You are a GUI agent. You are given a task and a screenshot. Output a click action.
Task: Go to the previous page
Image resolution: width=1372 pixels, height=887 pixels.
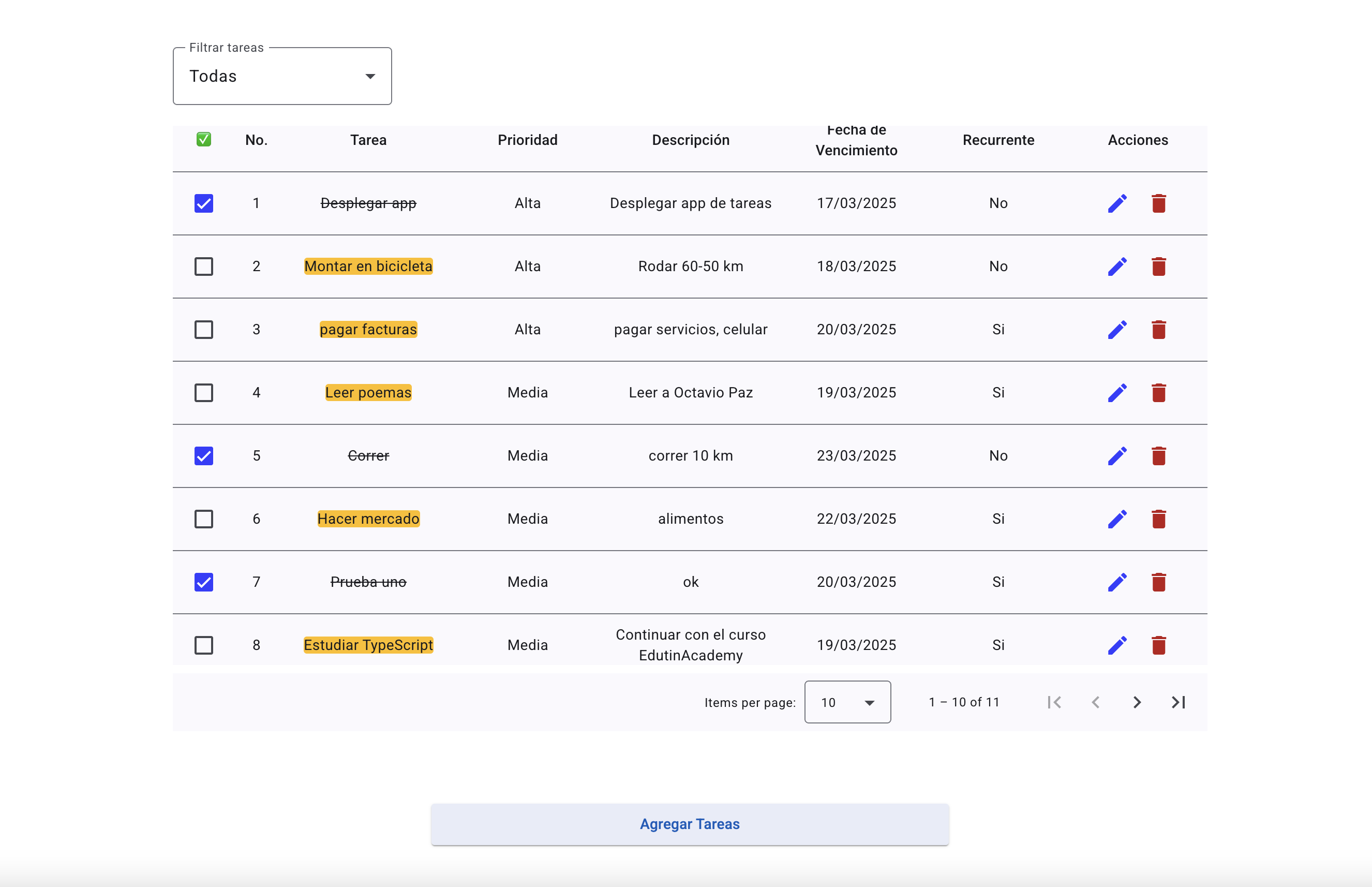pos(1096,702)
